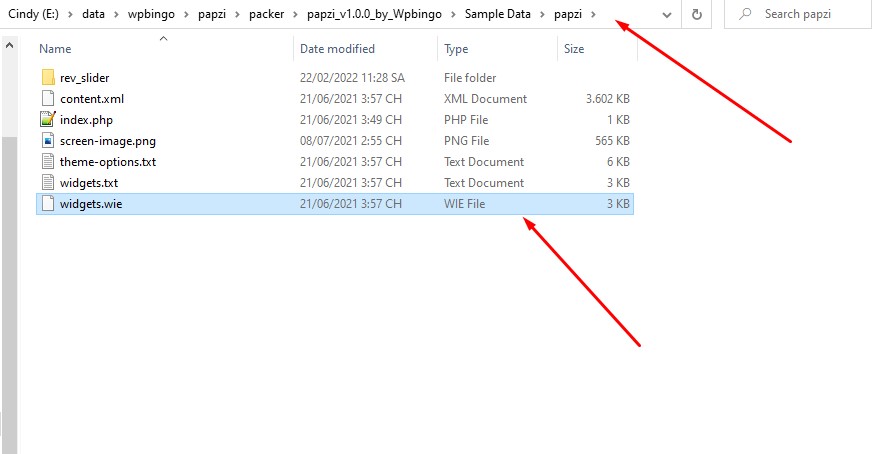Navigate to Sample Data in breadcrumb
The height and width of the screenshot is (454, 873).
pyautogui.click(x=498, y=14)
